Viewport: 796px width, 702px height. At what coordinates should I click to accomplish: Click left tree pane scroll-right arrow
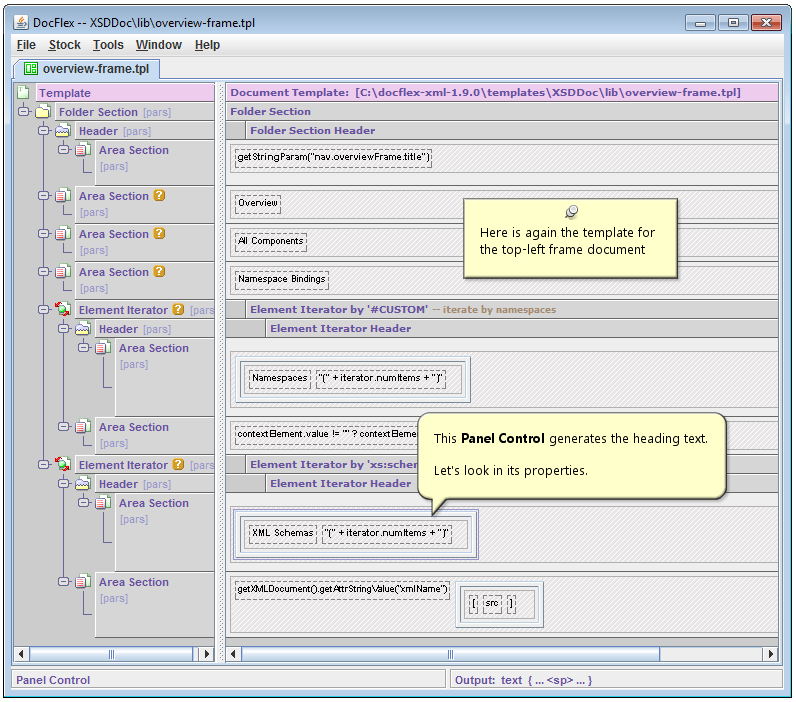click(207, 654)
